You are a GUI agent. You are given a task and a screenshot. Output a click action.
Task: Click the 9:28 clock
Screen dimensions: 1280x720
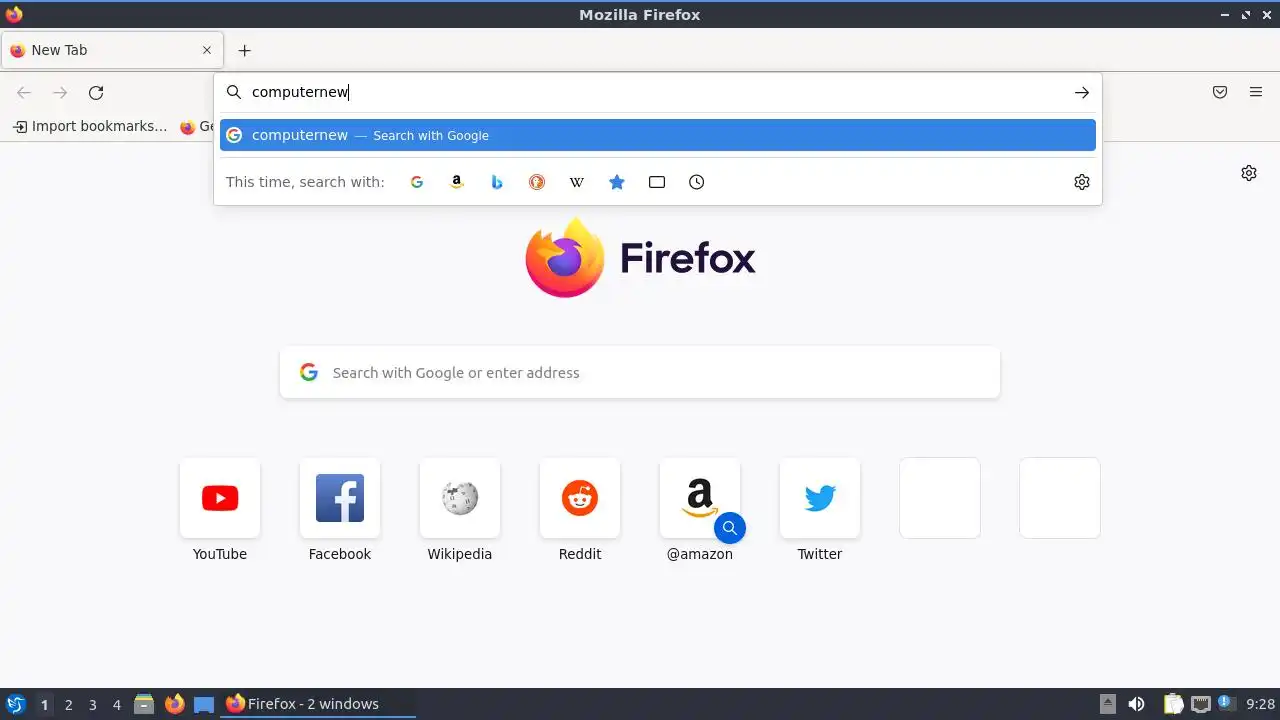click(x=1260, y=704)
